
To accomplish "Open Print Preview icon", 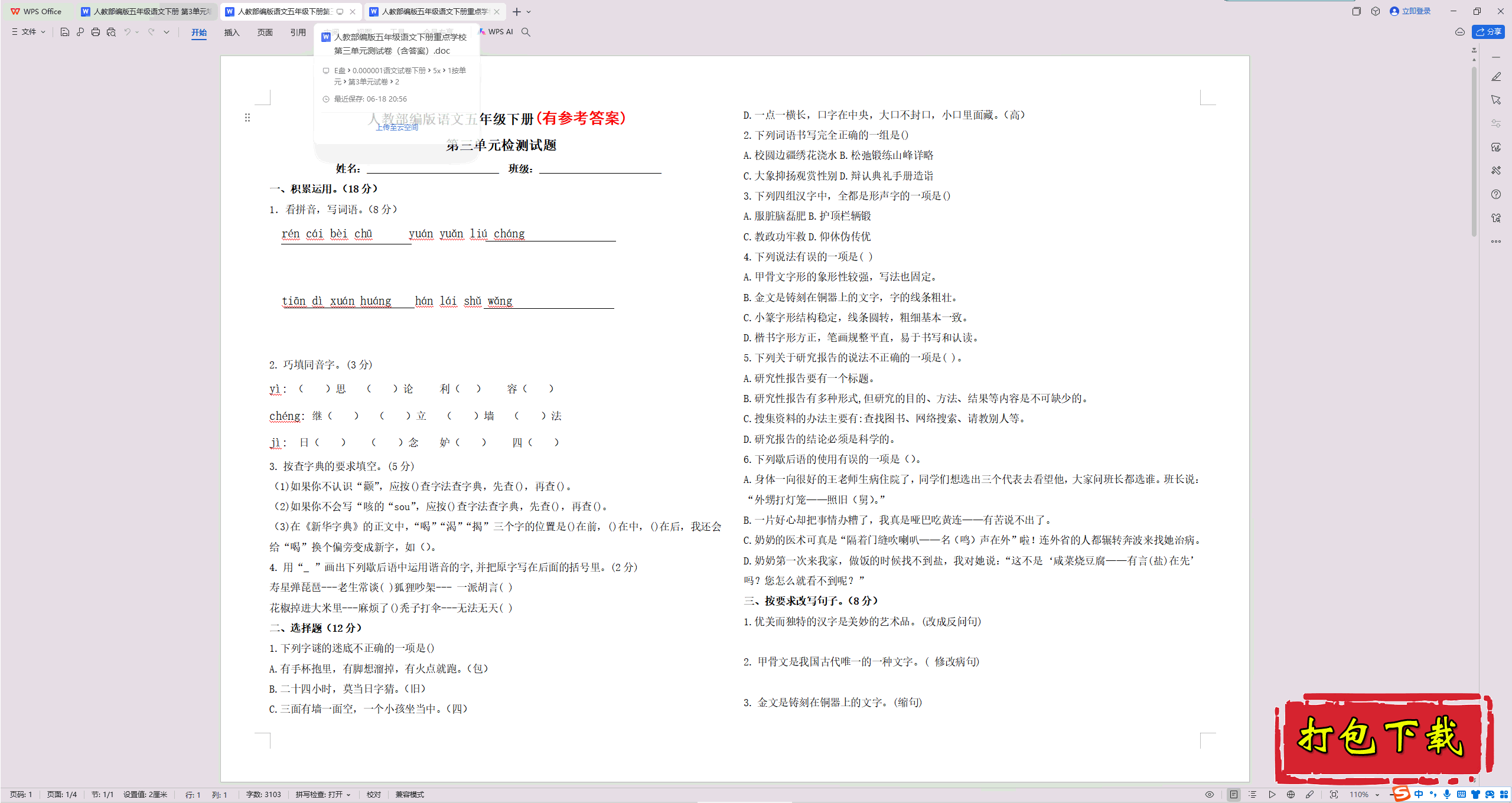I will point(111,32).
